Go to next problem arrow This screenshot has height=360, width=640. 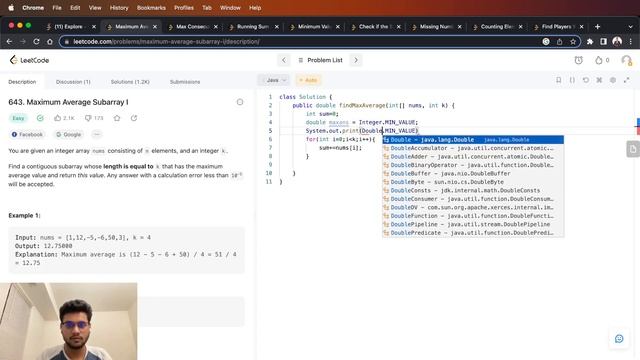click(356, 60)
